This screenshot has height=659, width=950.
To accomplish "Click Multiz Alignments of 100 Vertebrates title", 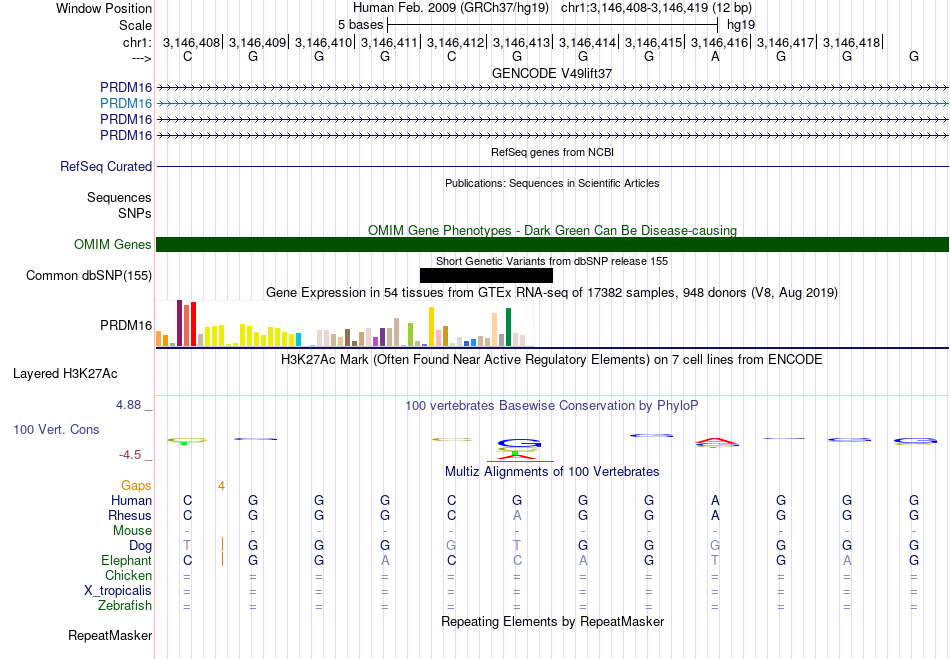I will (552, 471).
